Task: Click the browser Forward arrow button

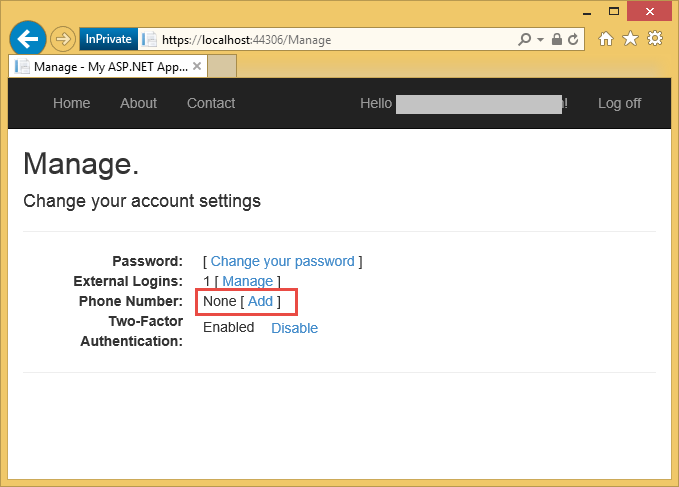Action: [62, 40]
